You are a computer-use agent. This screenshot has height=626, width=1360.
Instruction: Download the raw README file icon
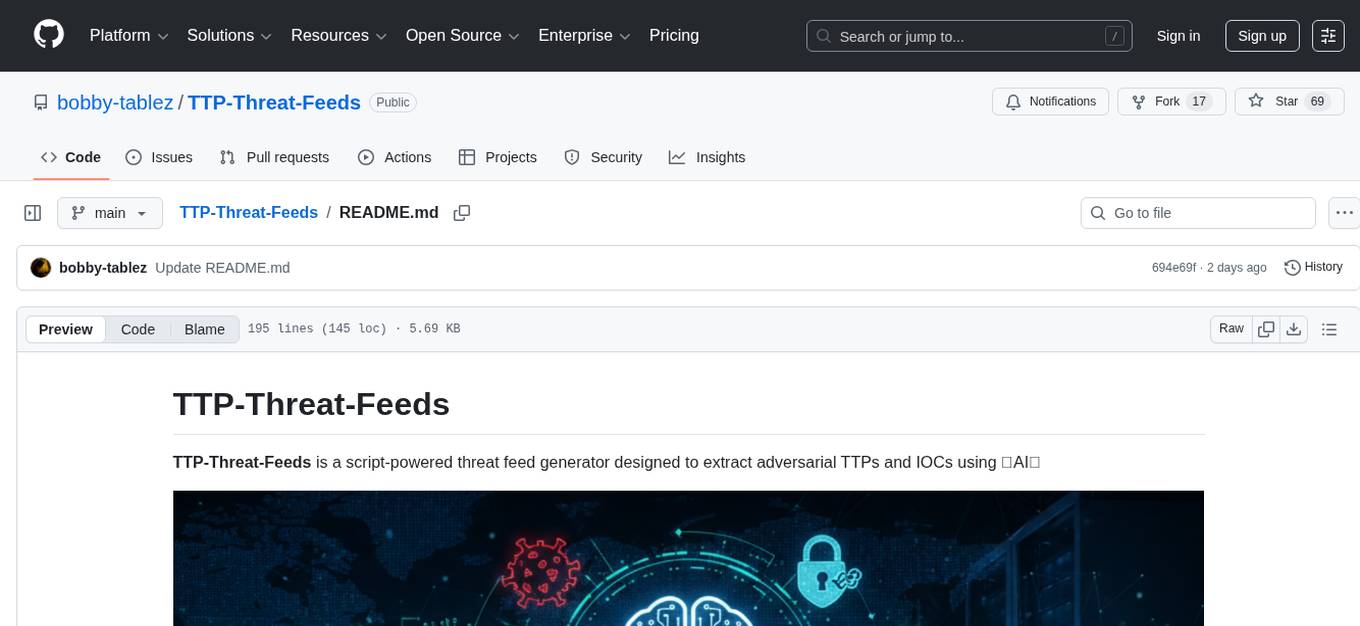point(1294,328)
